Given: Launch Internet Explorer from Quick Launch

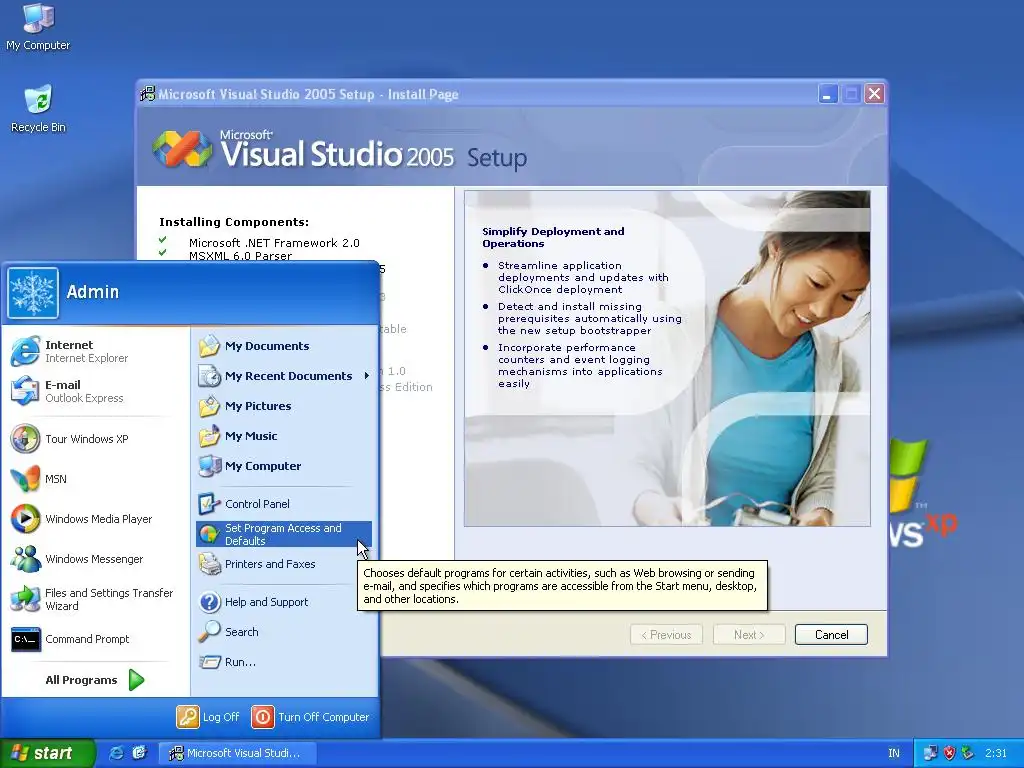Looking at the screenshot, I should (x=116, y=753).
